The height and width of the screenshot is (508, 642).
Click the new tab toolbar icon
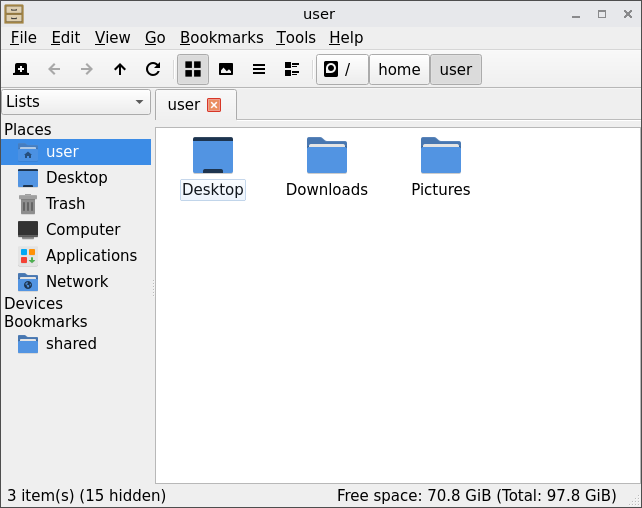21,69
